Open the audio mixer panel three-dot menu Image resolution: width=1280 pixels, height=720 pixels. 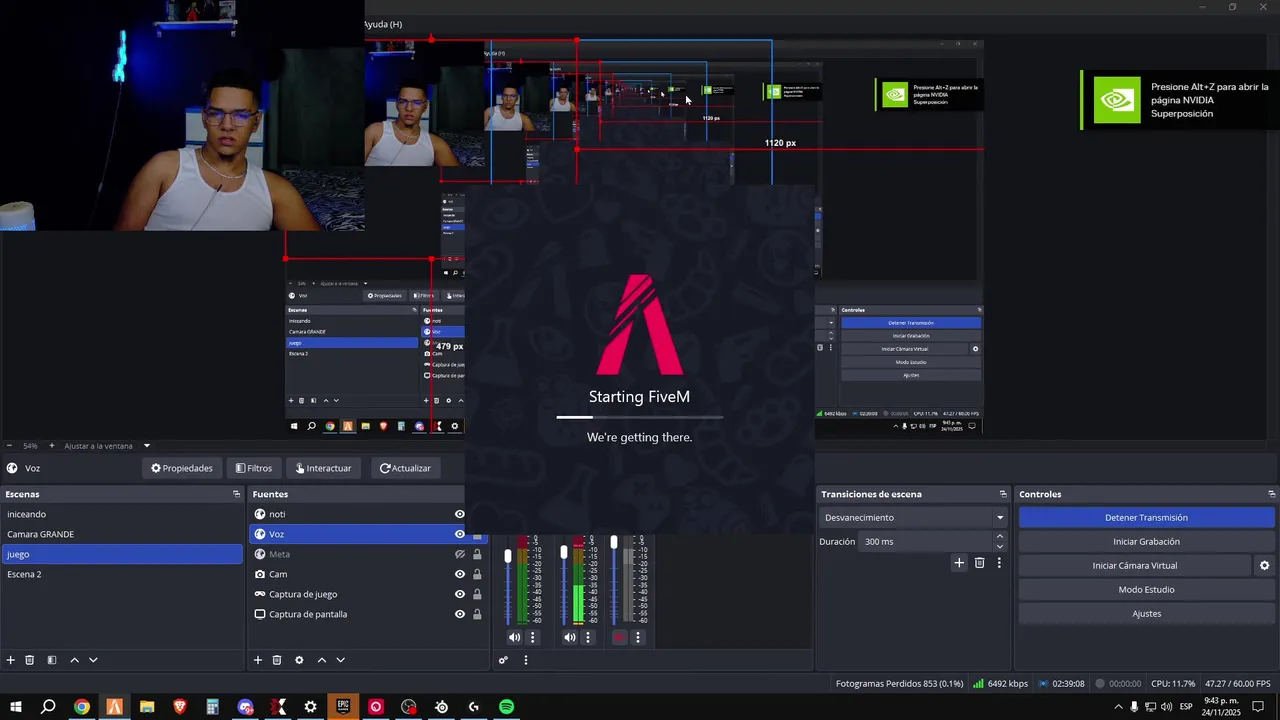[x=525, y=660]
